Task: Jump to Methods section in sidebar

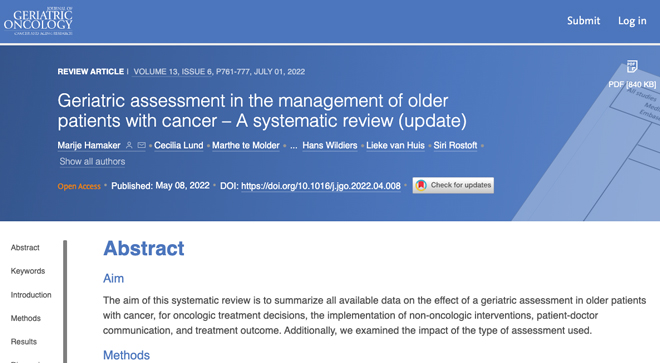Action: click(26, 318)
